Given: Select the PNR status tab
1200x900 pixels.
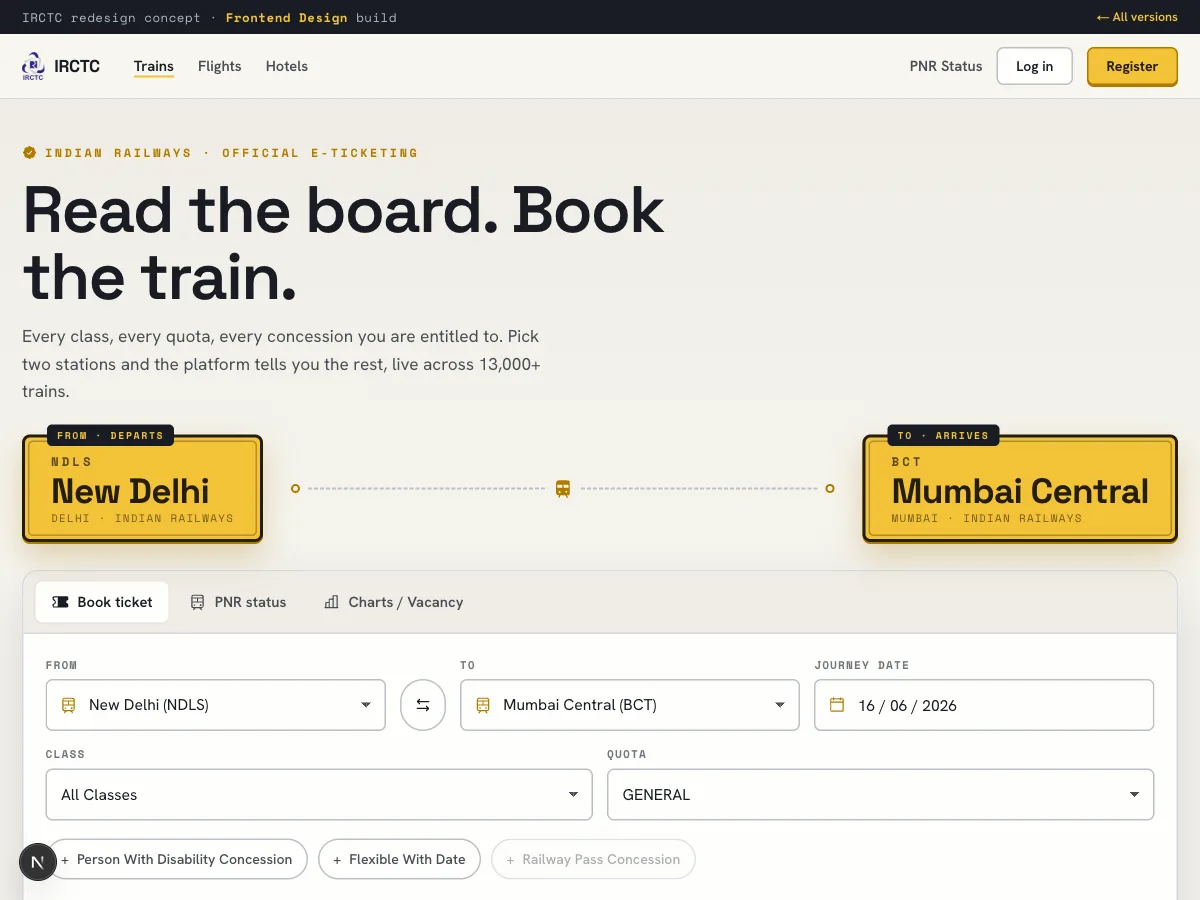Looking at the screenshot, I should tap(238, 602).
